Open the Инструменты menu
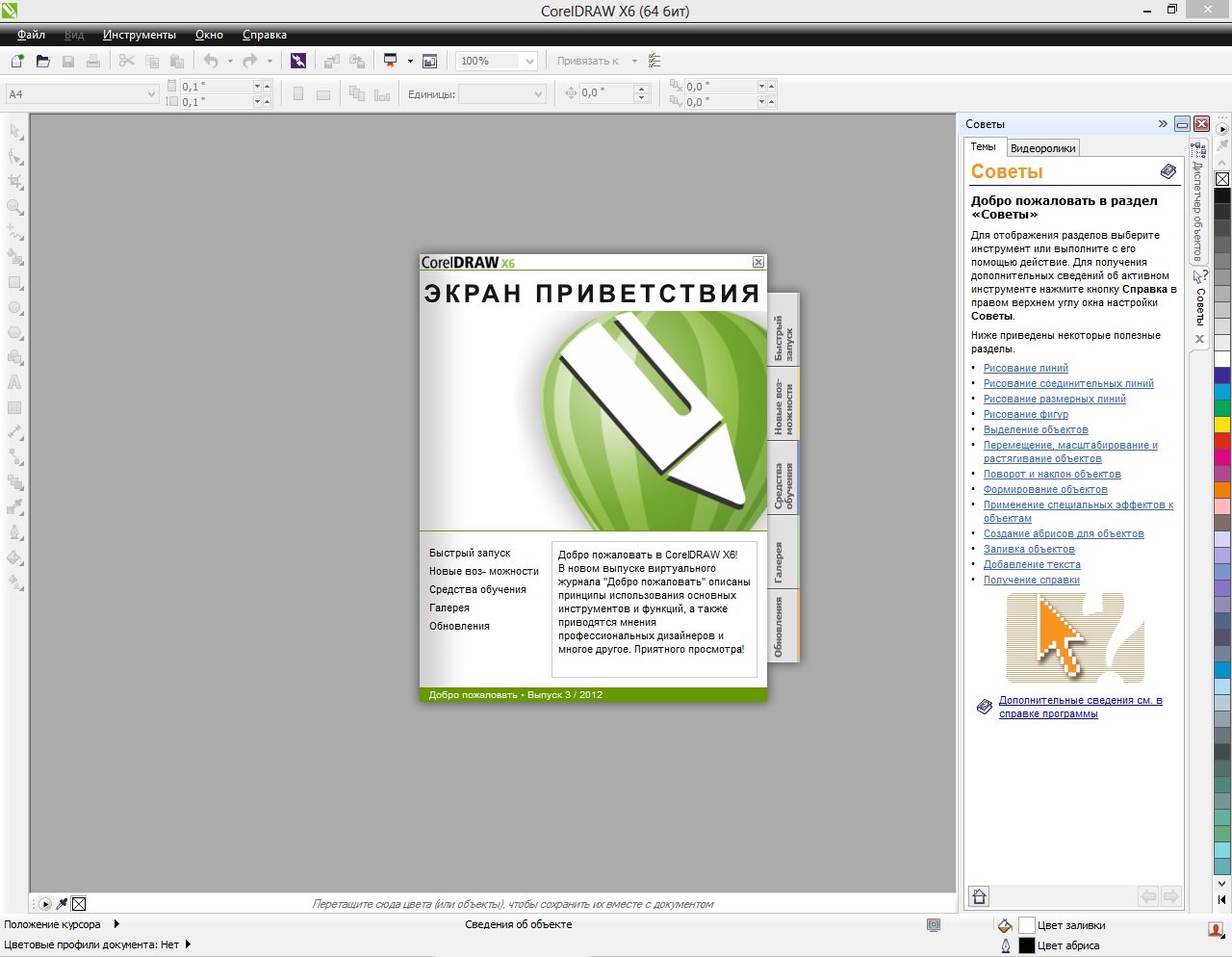 [140, 35]
